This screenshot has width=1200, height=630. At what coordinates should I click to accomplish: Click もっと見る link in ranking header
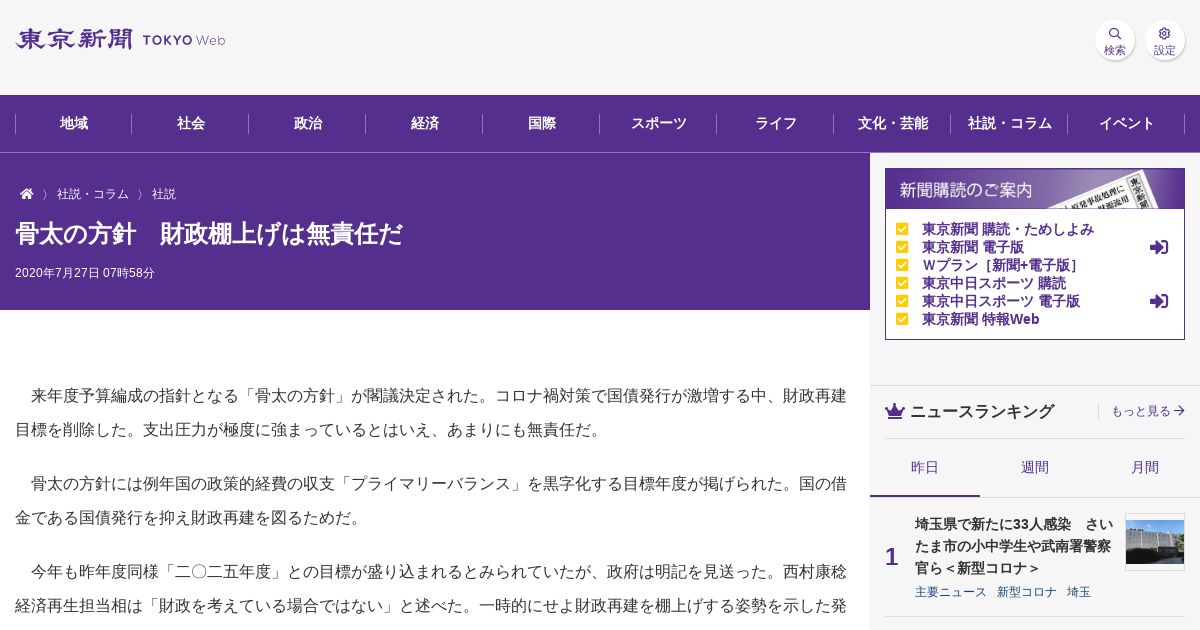1148,411
